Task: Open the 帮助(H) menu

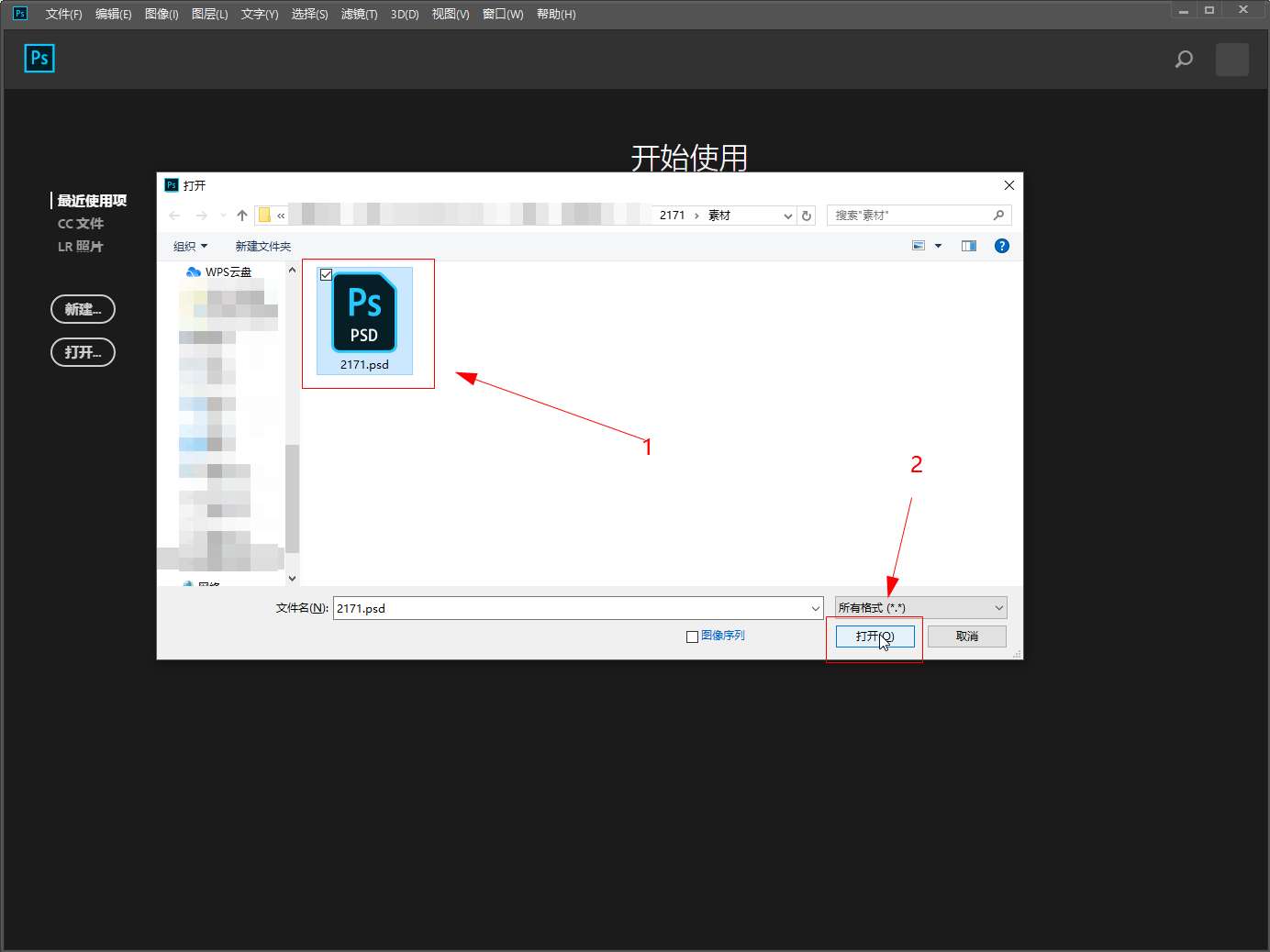Action: click(x=556, y=14)
